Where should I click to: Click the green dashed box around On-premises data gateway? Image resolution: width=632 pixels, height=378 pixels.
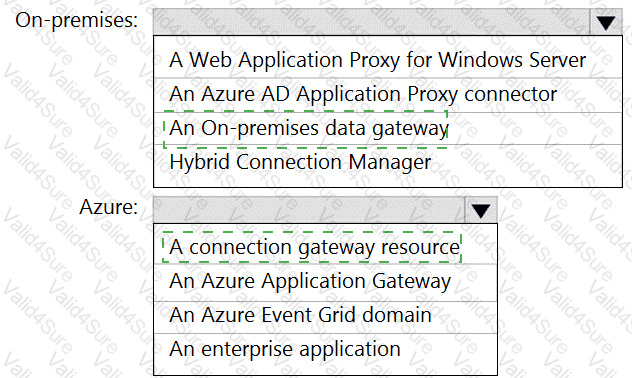click(306, 129)
